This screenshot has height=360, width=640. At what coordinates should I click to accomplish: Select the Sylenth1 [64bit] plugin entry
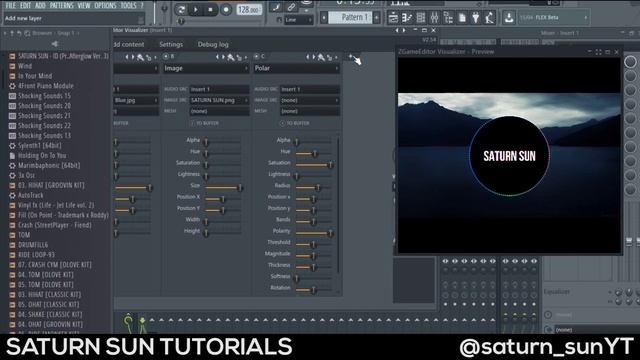40,145
